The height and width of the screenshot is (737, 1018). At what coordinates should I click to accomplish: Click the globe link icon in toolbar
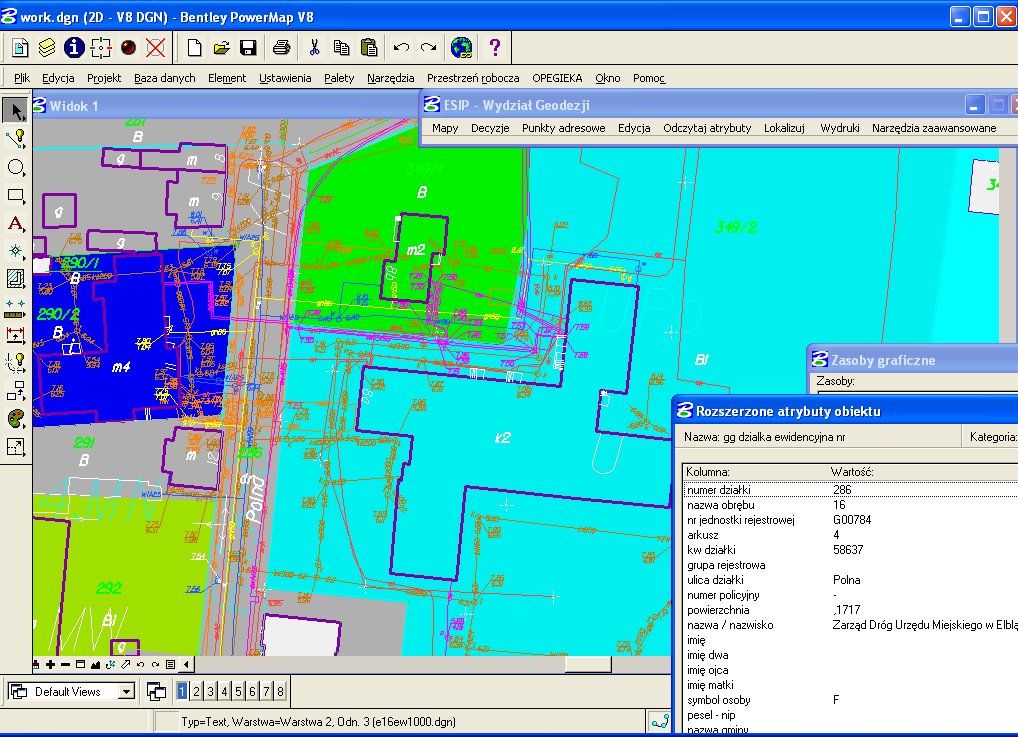[462, 47]
